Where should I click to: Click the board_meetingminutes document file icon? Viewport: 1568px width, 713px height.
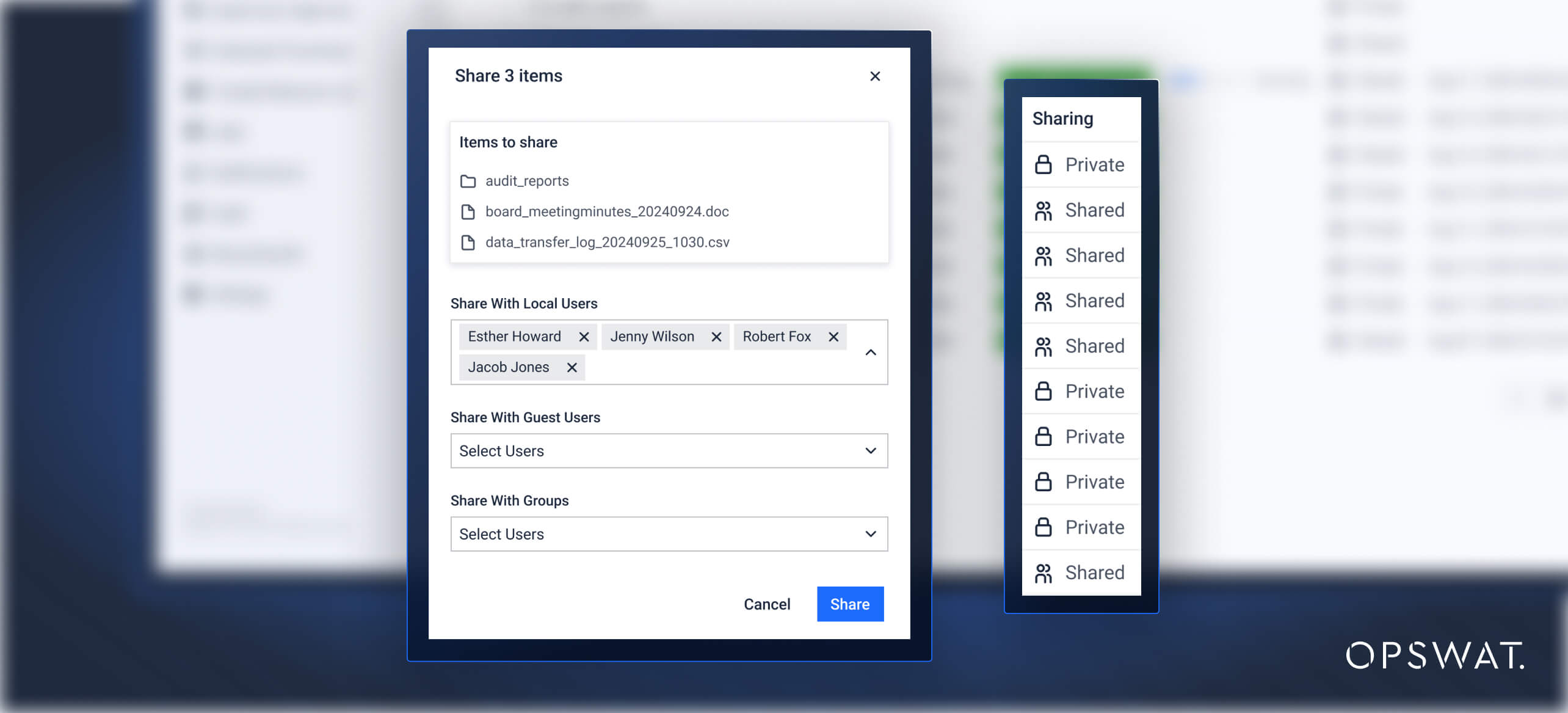(468, 211)
